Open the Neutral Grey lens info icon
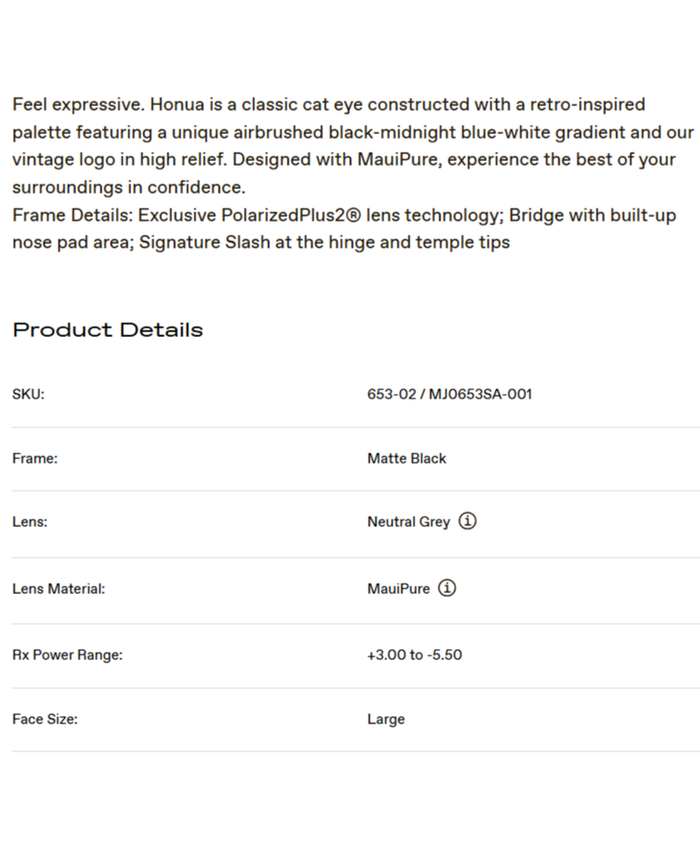The image size is (700, 850). [467, 521]
